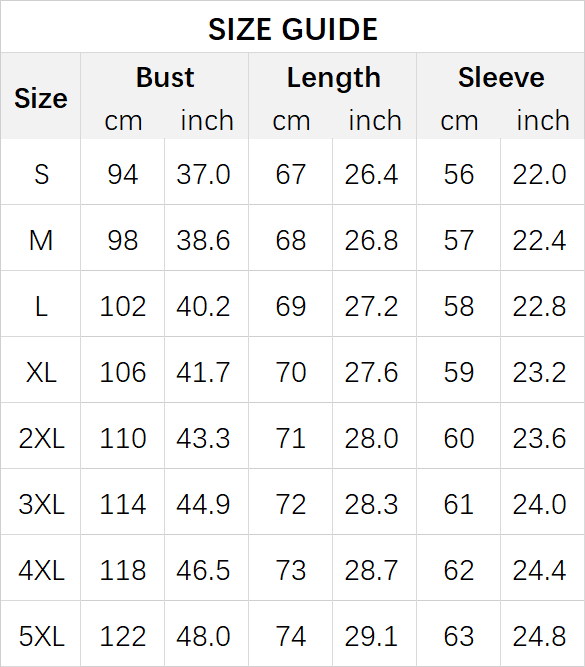Viewport: 585px width, 667px height.
Task: Select the XL size row label
Action: coord(41,372)
